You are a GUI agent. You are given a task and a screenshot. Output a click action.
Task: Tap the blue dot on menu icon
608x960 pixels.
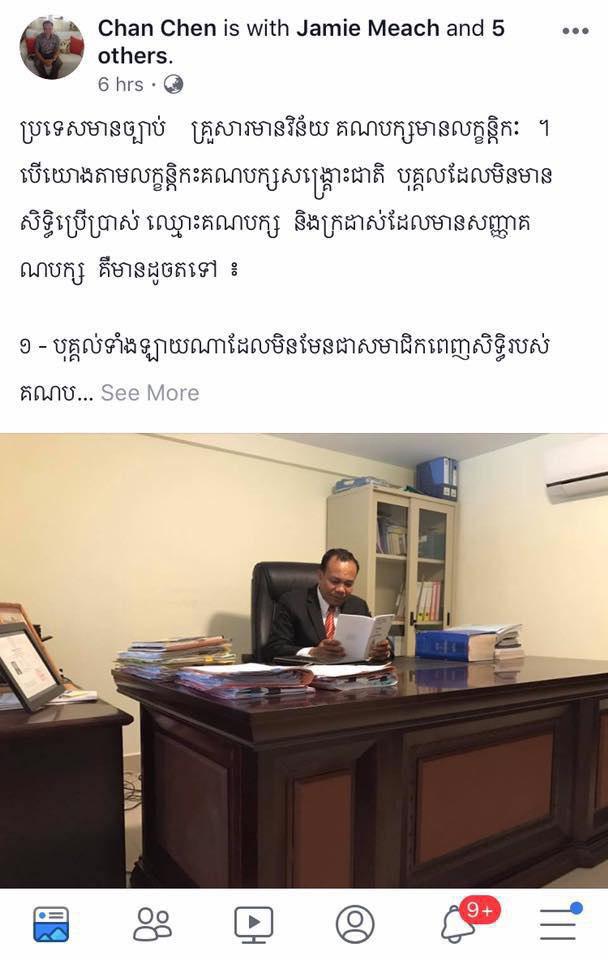(x=576, y=907)
